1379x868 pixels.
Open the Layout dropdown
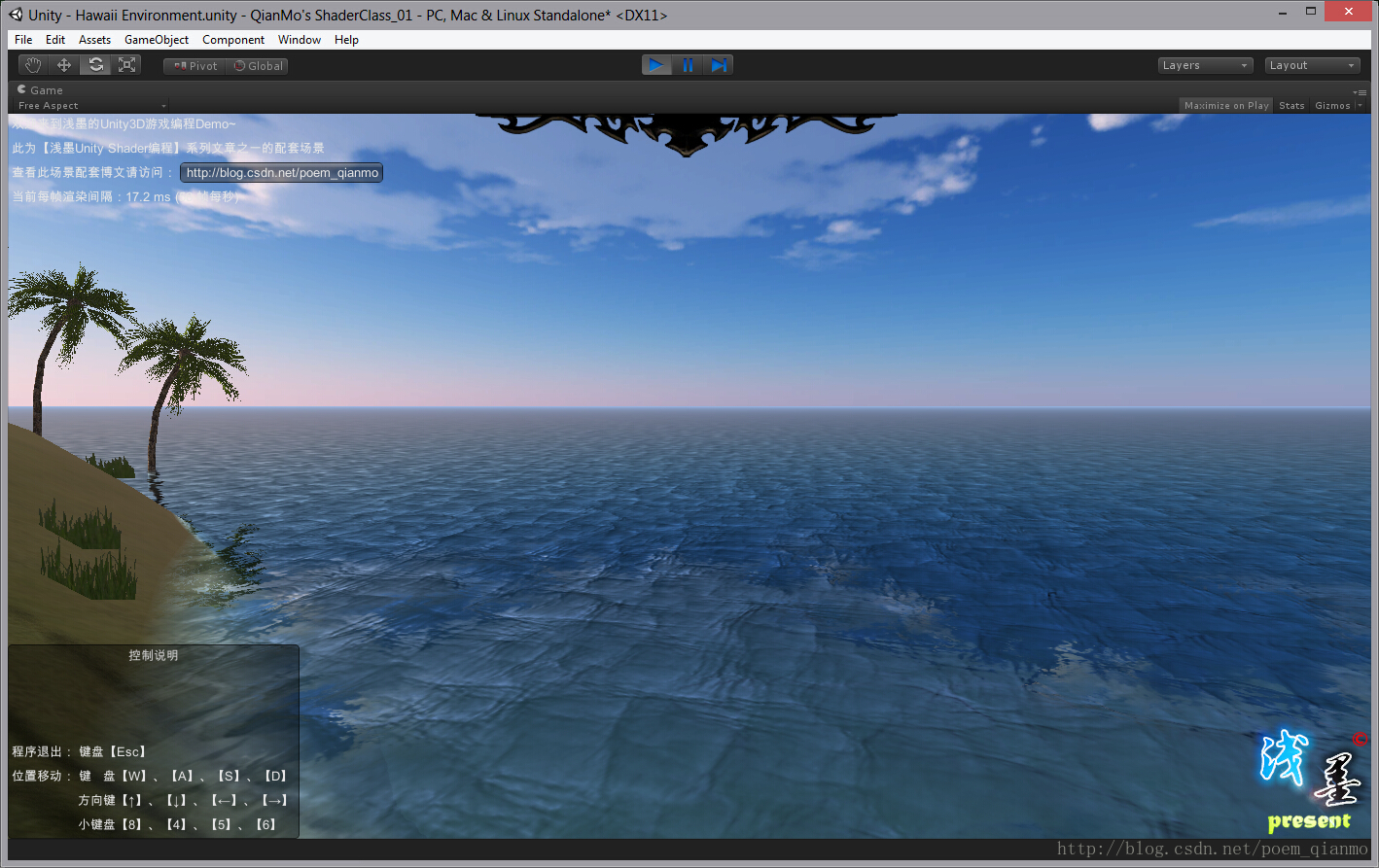tap(1312, 65)
